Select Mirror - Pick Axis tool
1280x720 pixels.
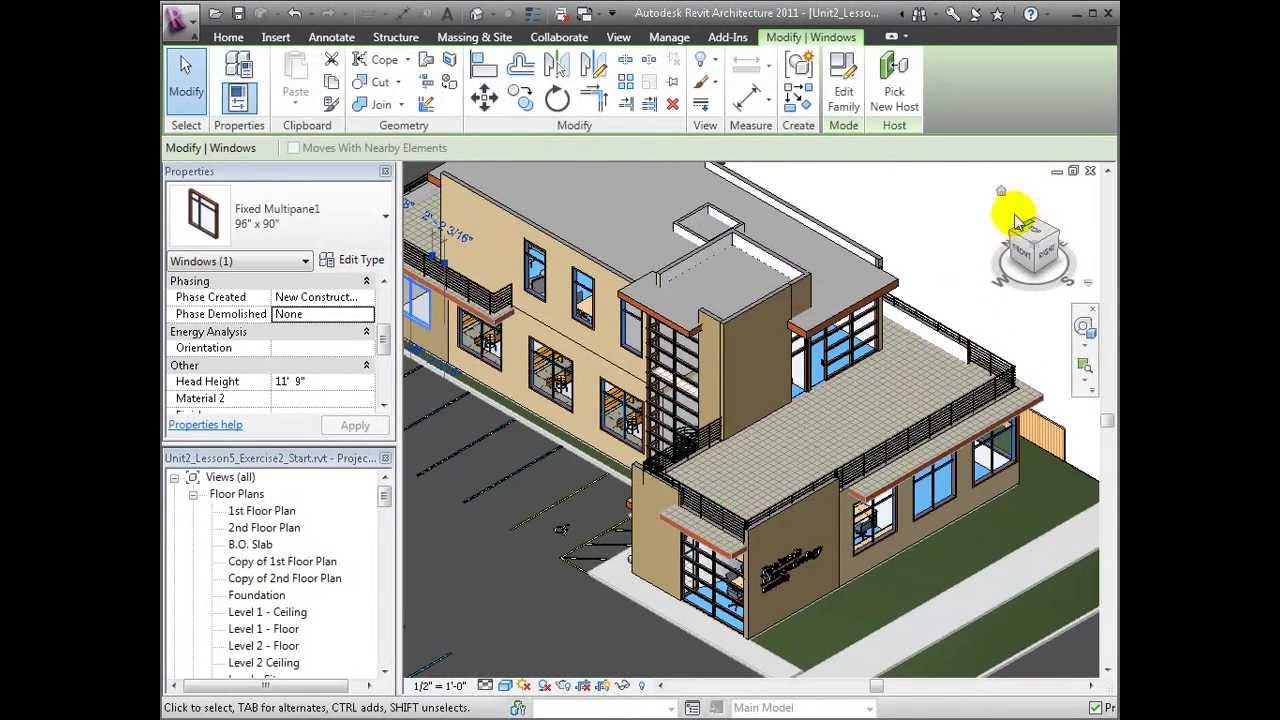coord(556,65)
